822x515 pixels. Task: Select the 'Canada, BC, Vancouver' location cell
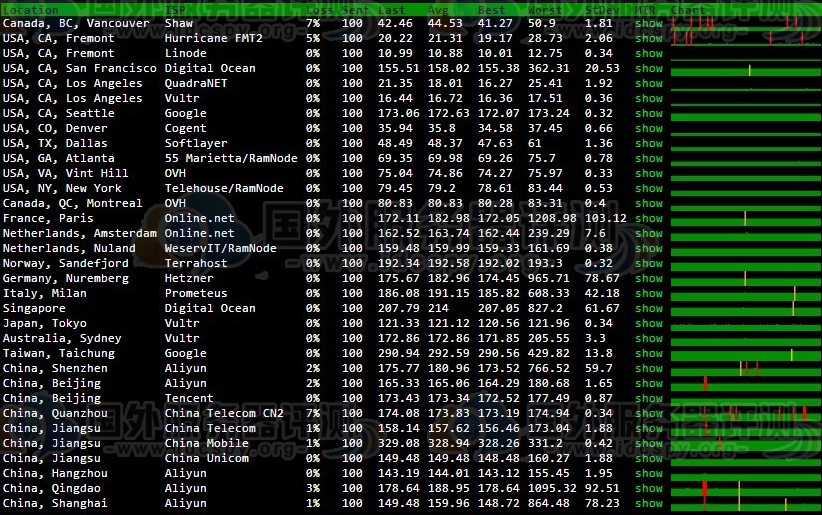tap(76, 23)
